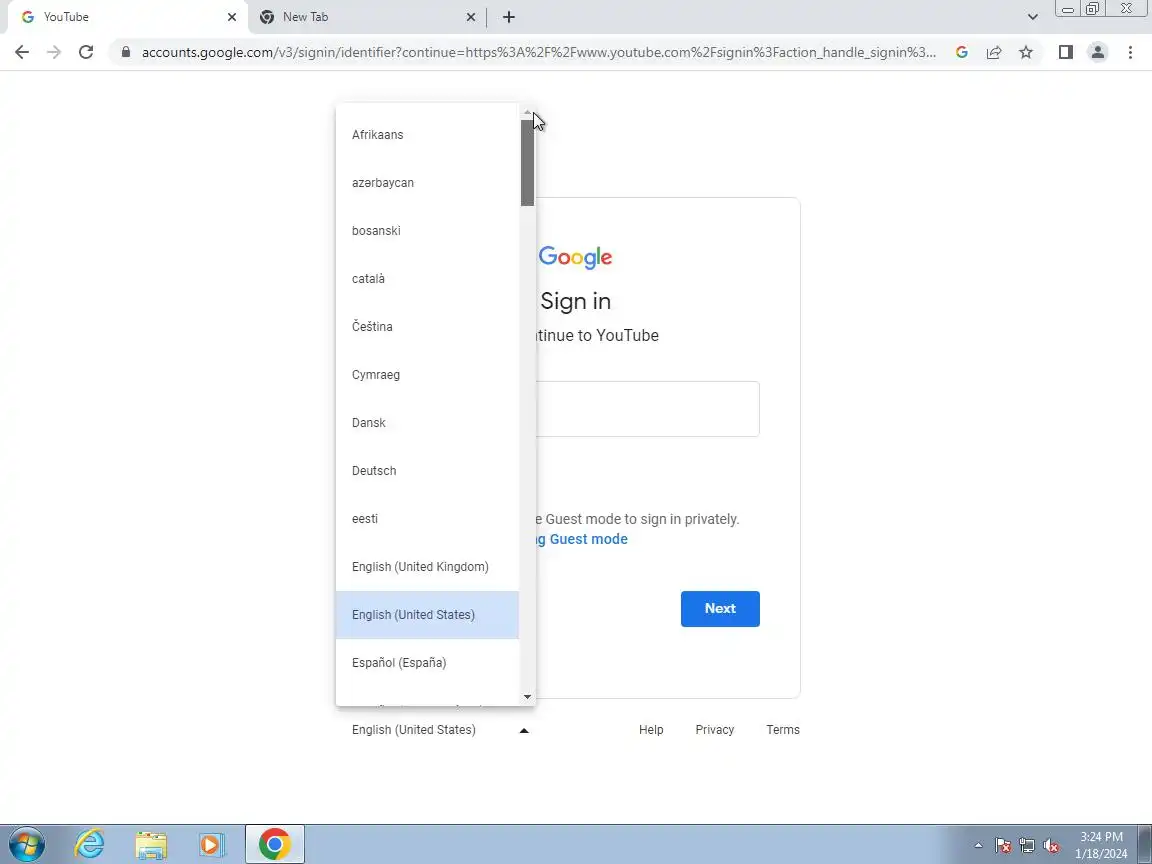Open the browser side panel
Image resolution: width=1152 pixels, height=864 pixels.
click(1065, 52)
